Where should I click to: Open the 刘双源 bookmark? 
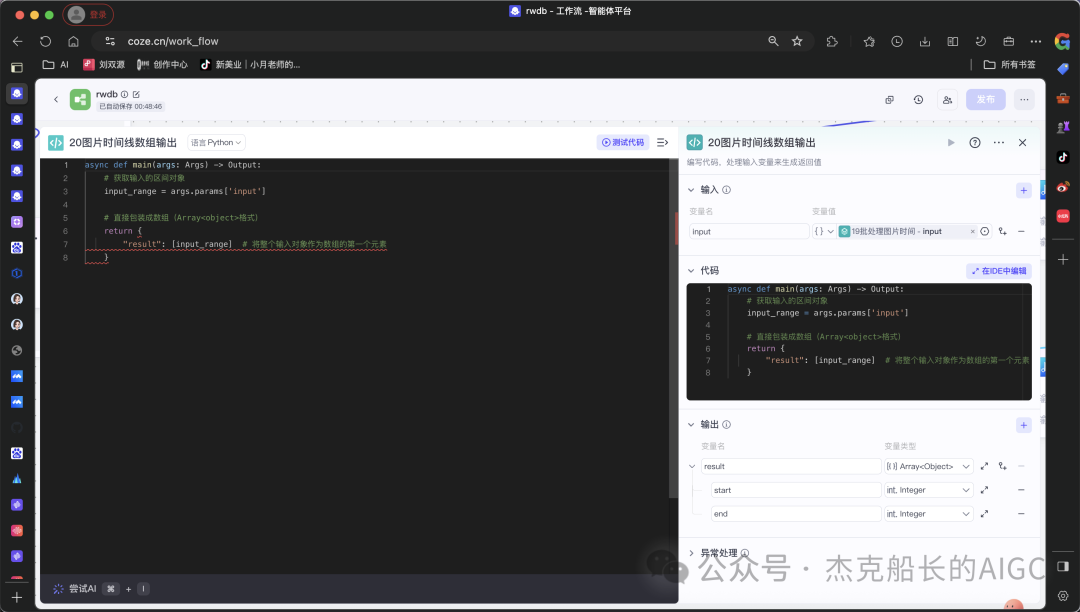(104, 64)
